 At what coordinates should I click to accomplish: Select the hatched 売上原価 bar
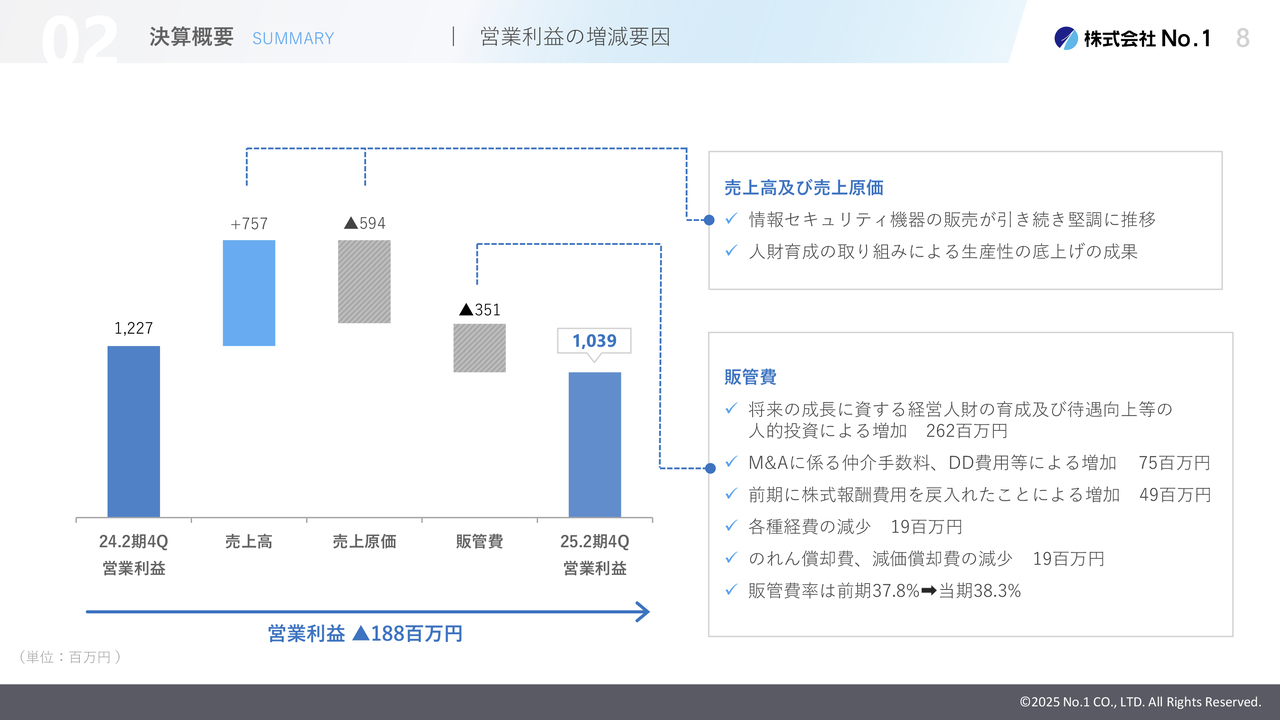tap(364, 281)
